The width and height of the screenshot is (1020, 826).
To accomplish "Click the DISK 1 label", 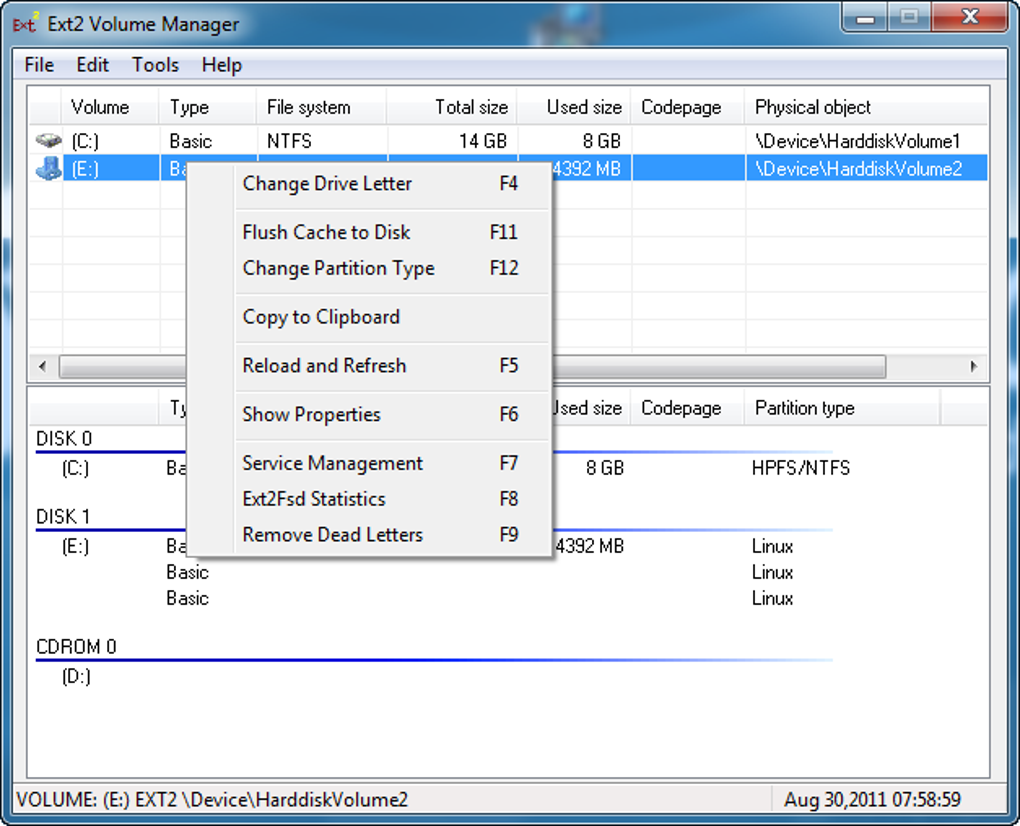I will (x=63, y=517).
